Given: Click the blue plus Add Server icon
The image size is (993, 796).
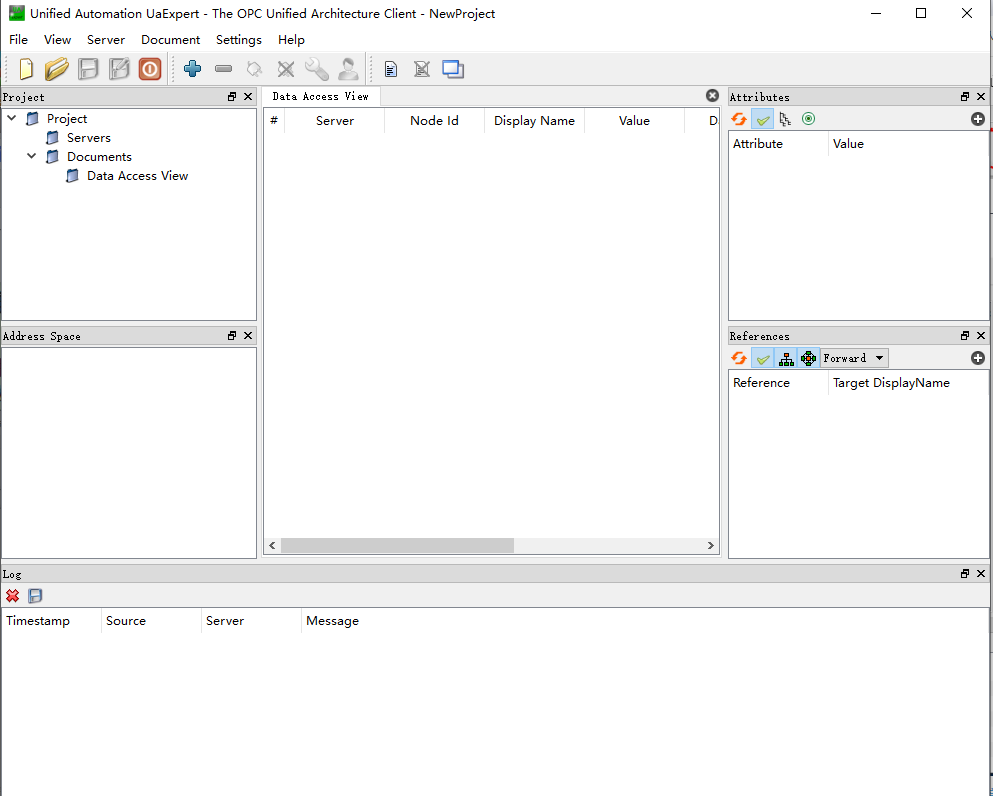Looking at the screenshot, I should click(x=193, y=69).
